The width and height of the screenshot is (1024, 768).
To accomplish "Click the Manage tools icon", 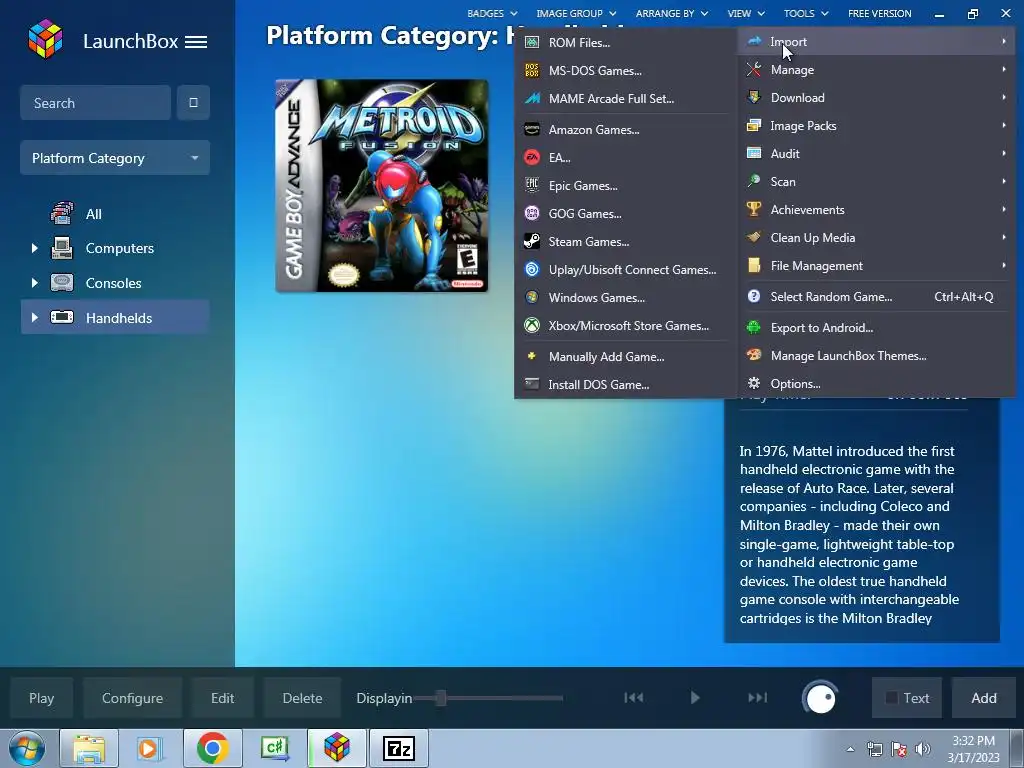I will (754, 70).
